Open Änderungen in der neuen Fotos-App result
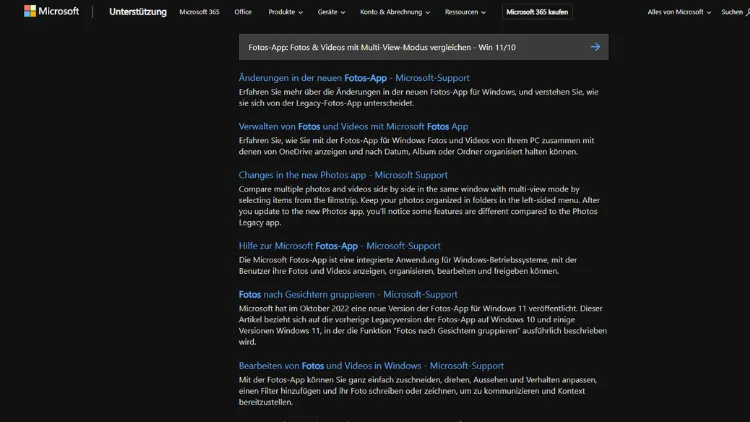The image size is (750, 422). point(354,78)
